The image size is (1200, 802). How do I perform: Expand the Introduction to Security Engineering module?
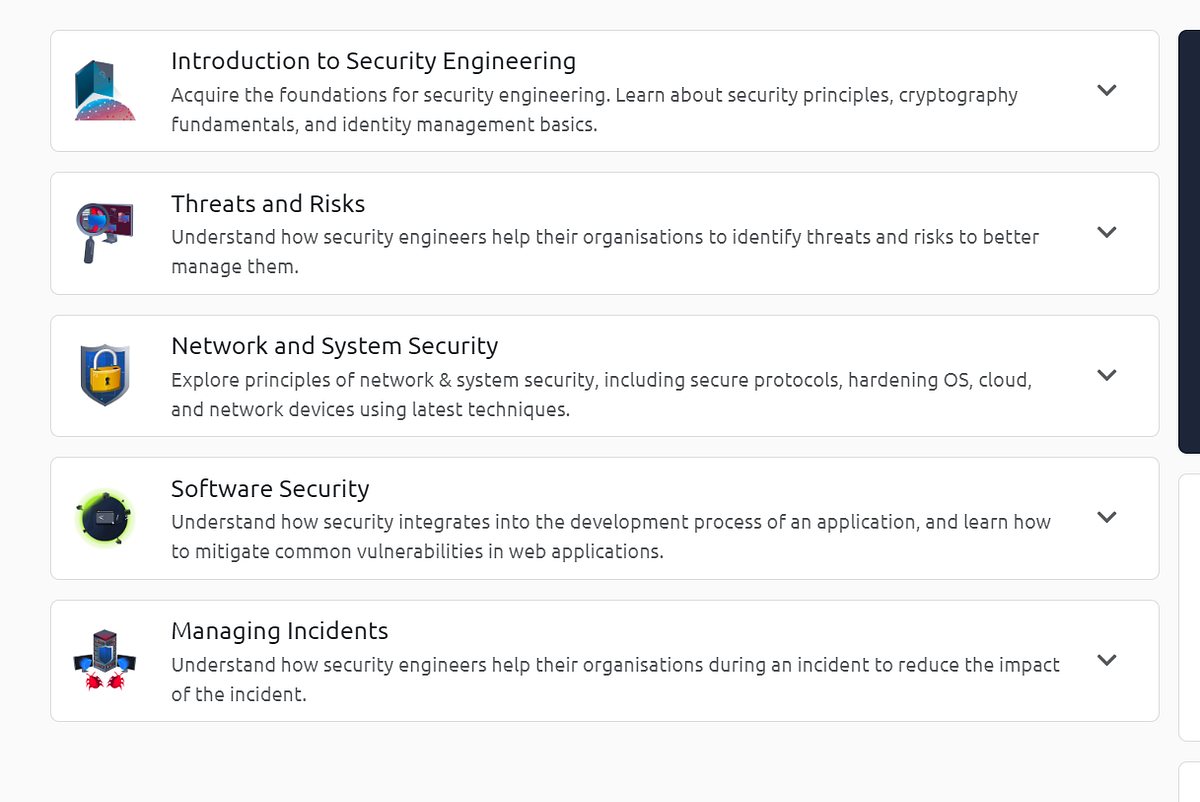[1107, 90]
